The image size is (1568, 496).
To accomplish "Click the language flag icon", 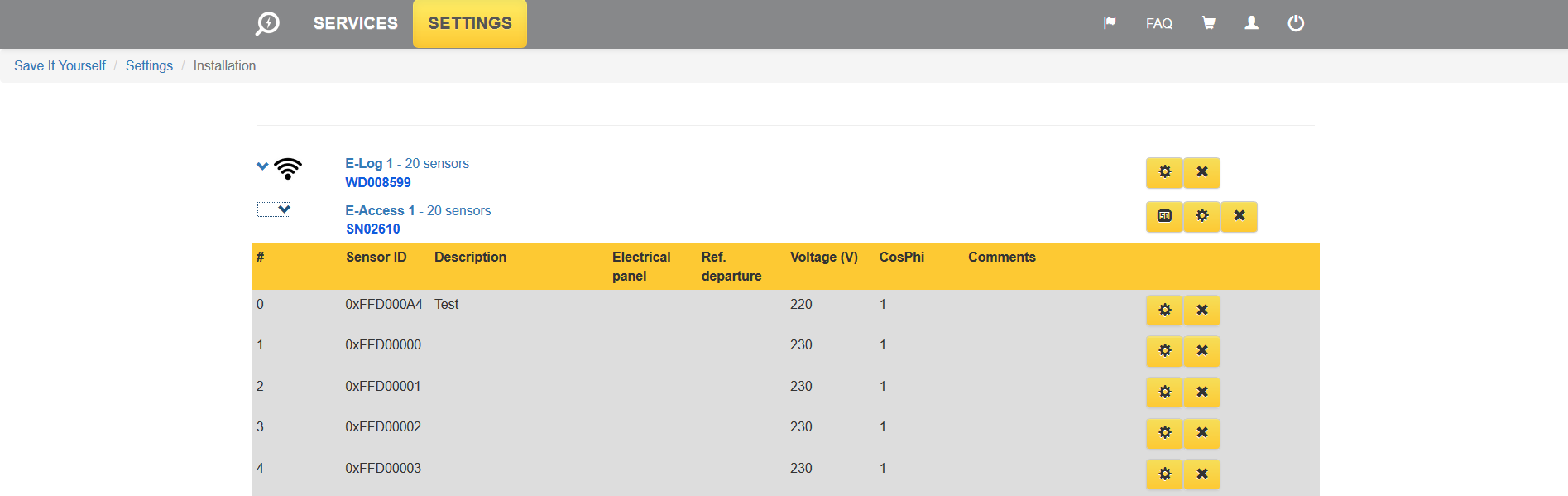I will (x=1110, y=23).
